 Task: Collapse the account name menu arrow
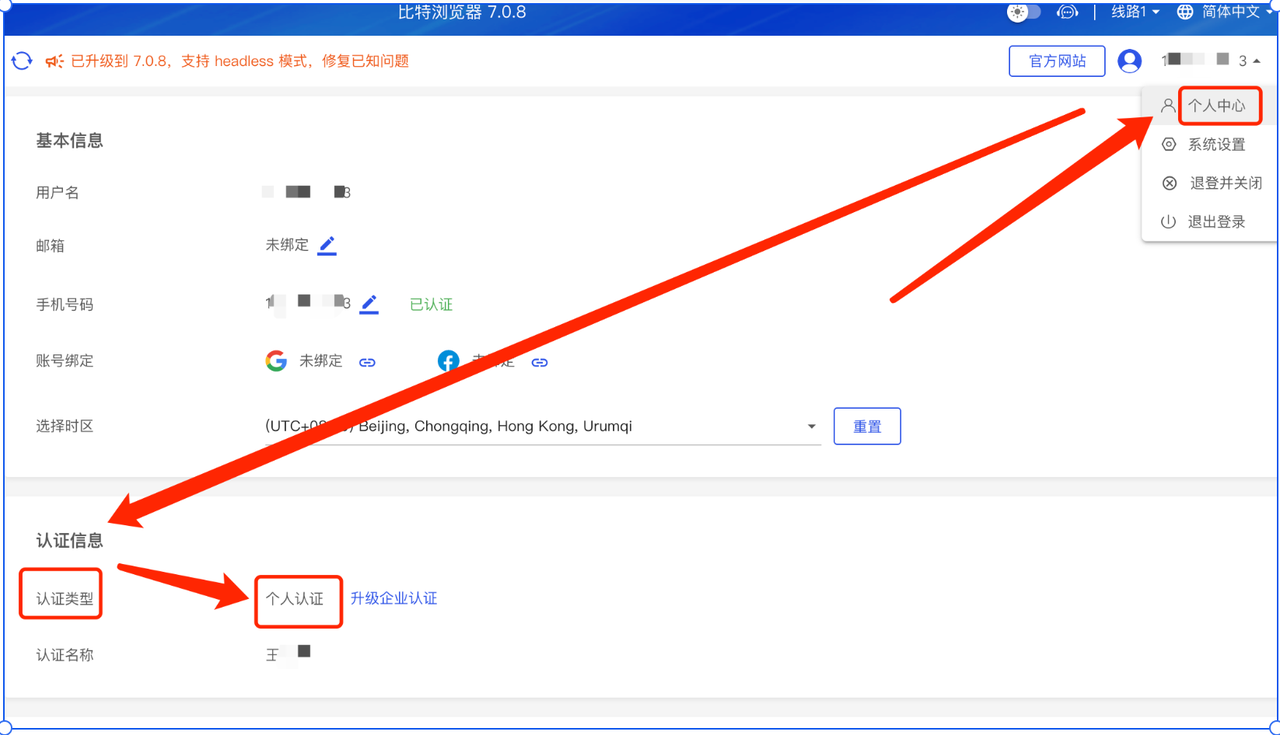pos(1257,62)
